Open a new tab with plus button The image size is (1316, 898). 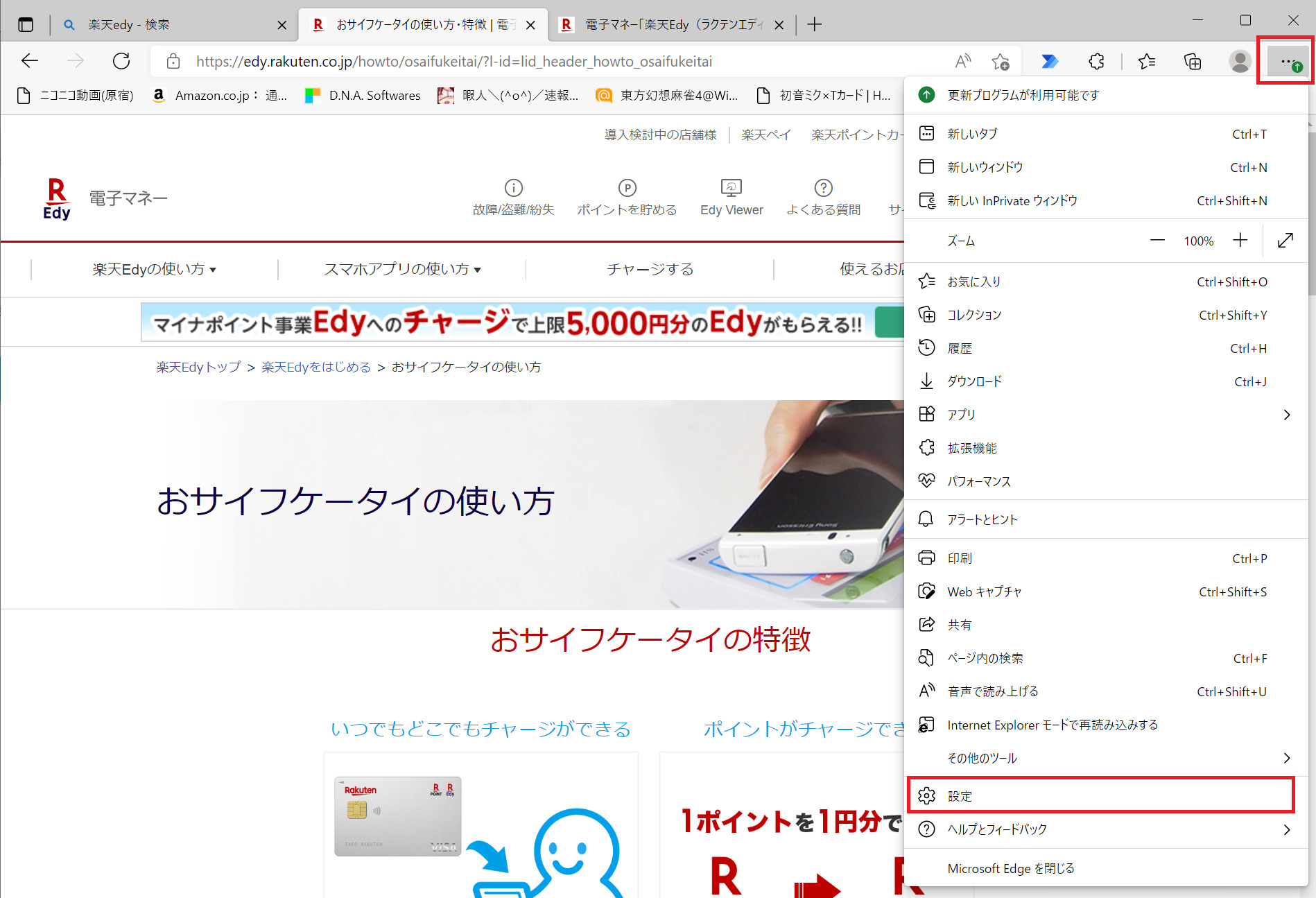(x=815, y=25)
